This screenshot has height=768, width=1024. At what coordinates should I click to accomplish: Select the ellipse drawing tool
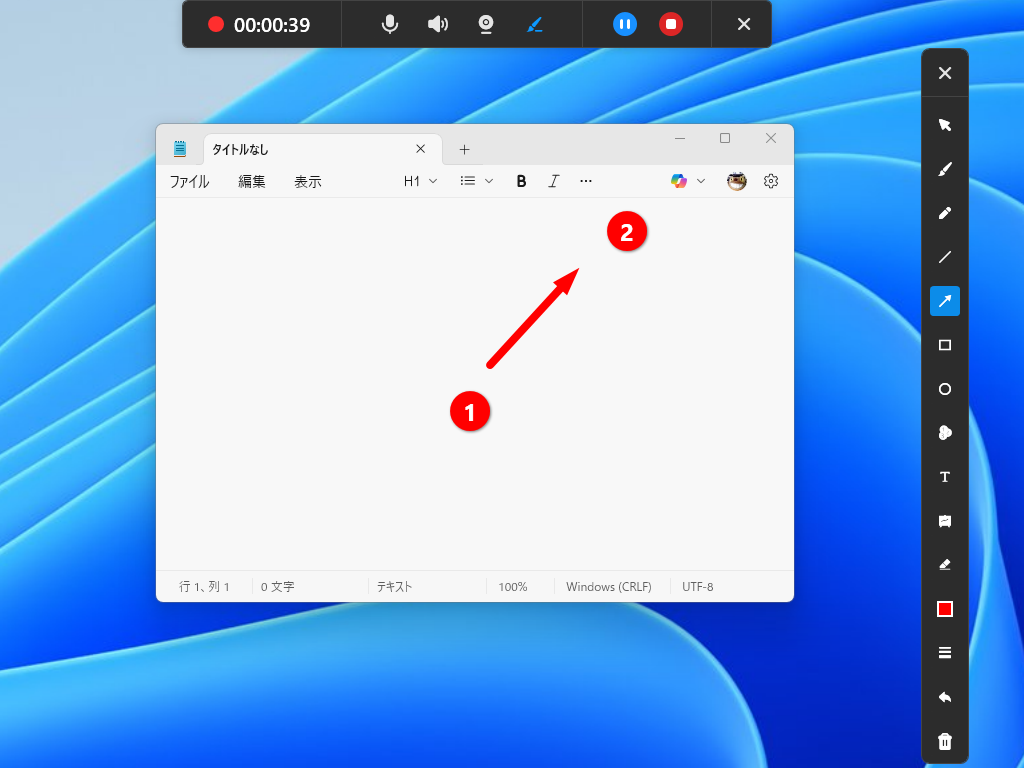pyautogui.click(x=944, y=389)
